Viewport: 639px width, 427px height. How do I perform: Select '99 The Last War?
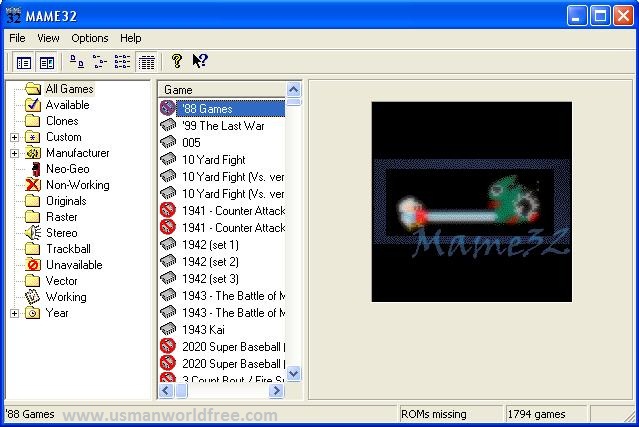(x=223, y=125)
